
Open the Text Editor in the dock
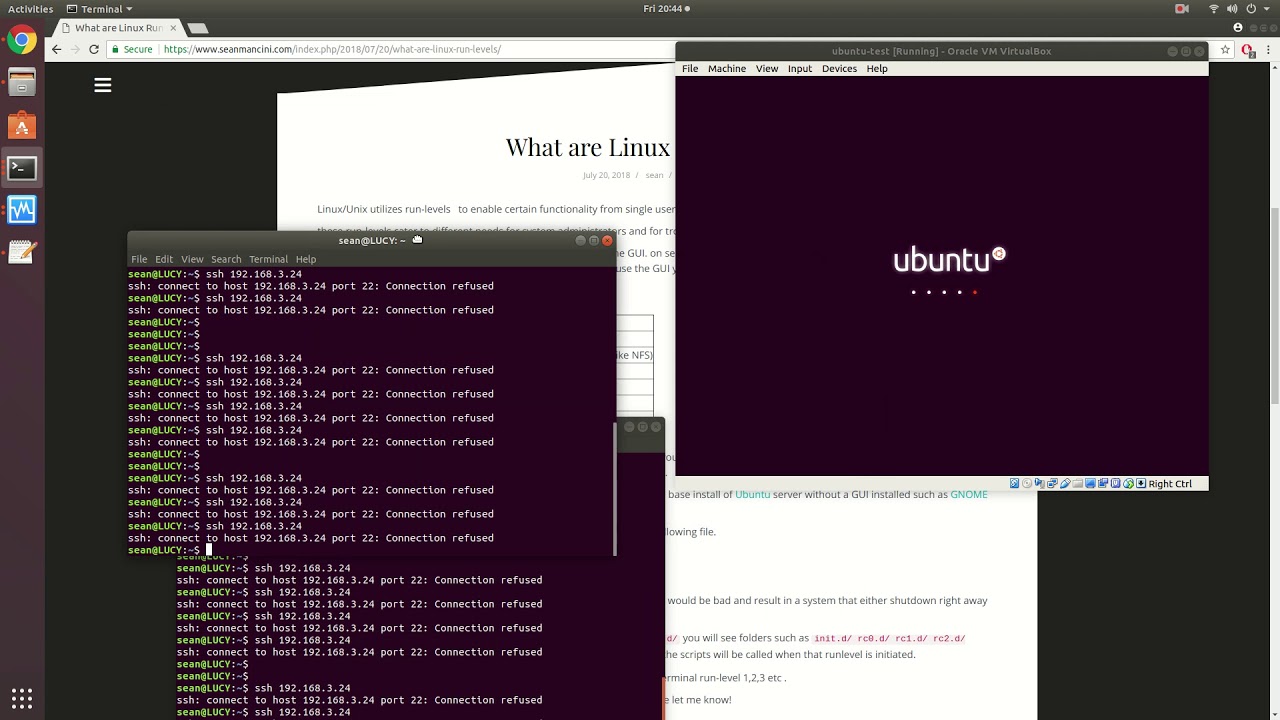pos(21,252)
